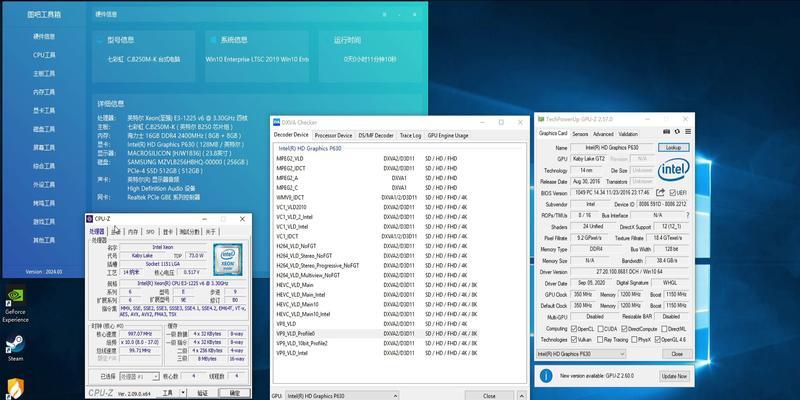
Task: Open the 测试分数 tab in CPU-Z
Action: point(189,232)
